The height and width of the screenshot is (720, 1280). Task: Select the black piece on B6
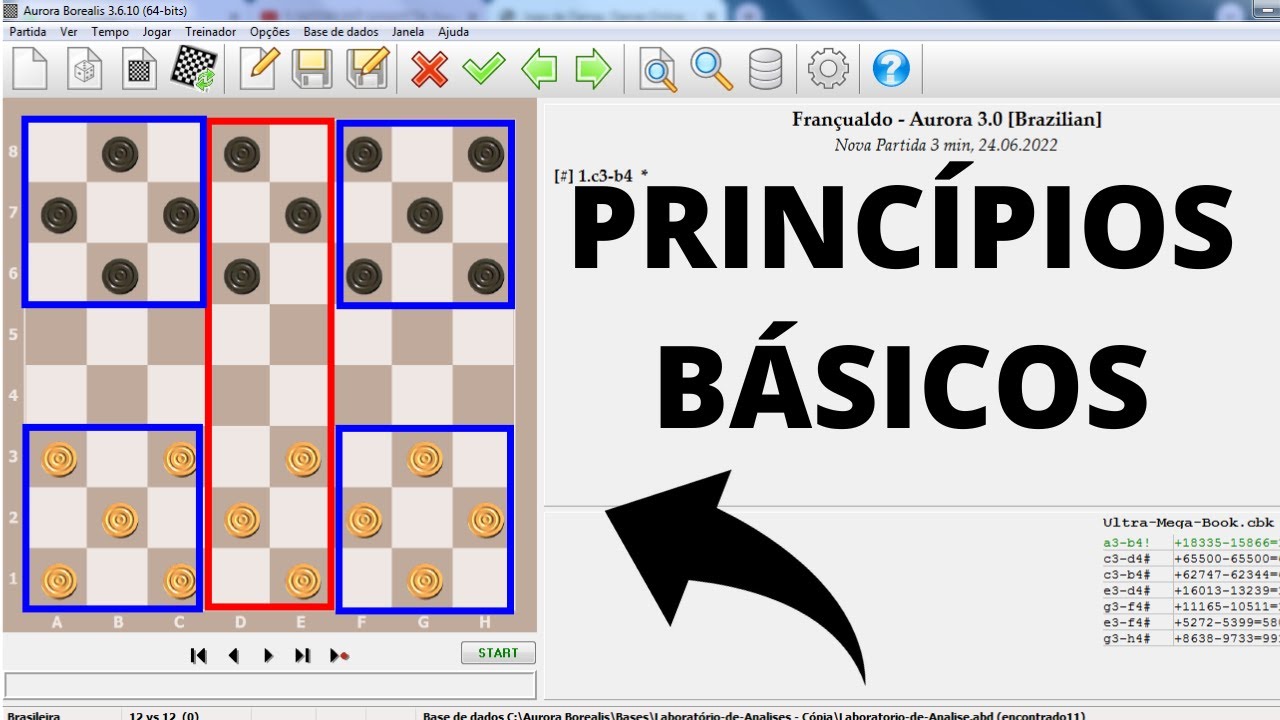point(119,275)
